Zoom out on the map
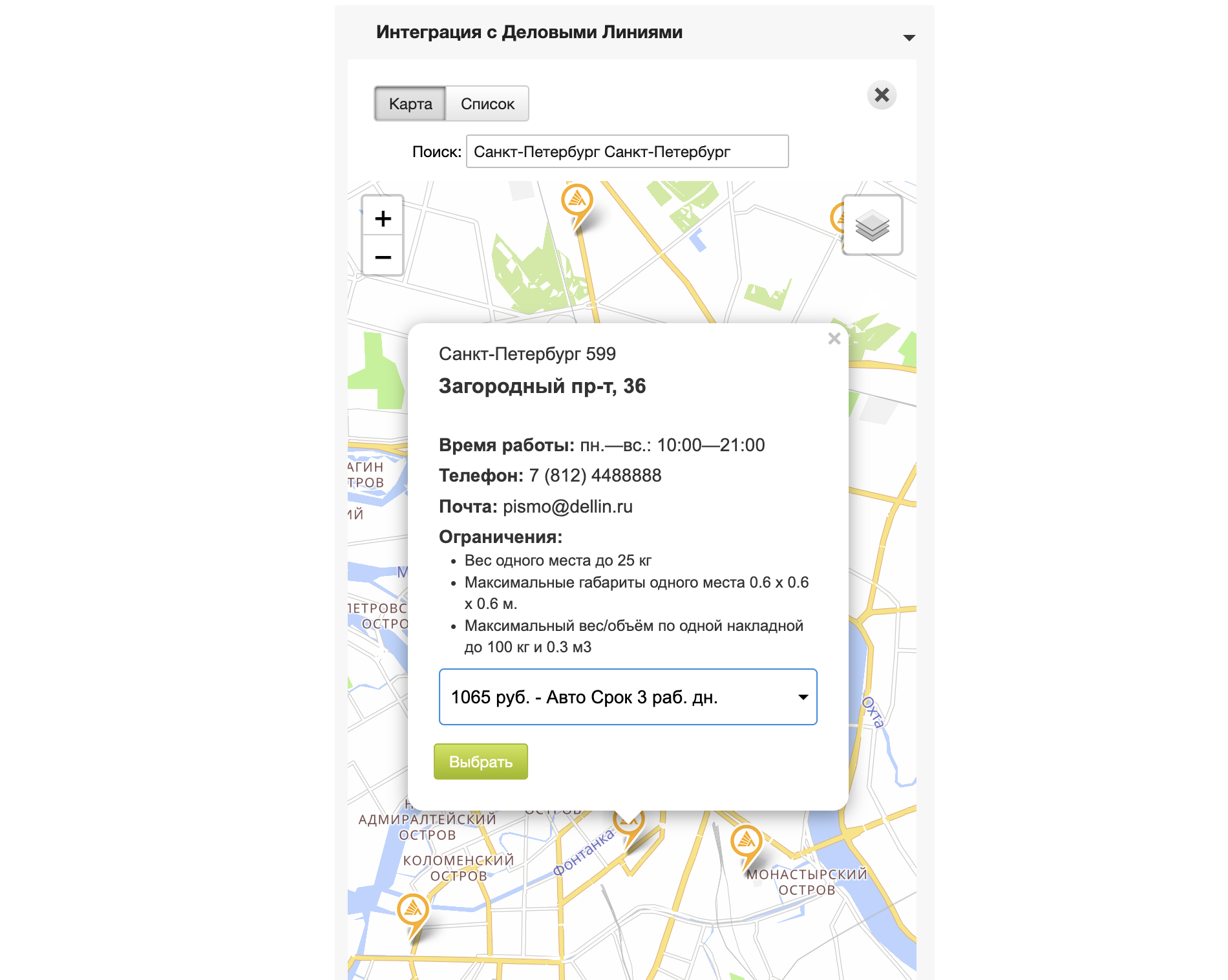This screenshot has height=980, width=1228. point(383,257)
